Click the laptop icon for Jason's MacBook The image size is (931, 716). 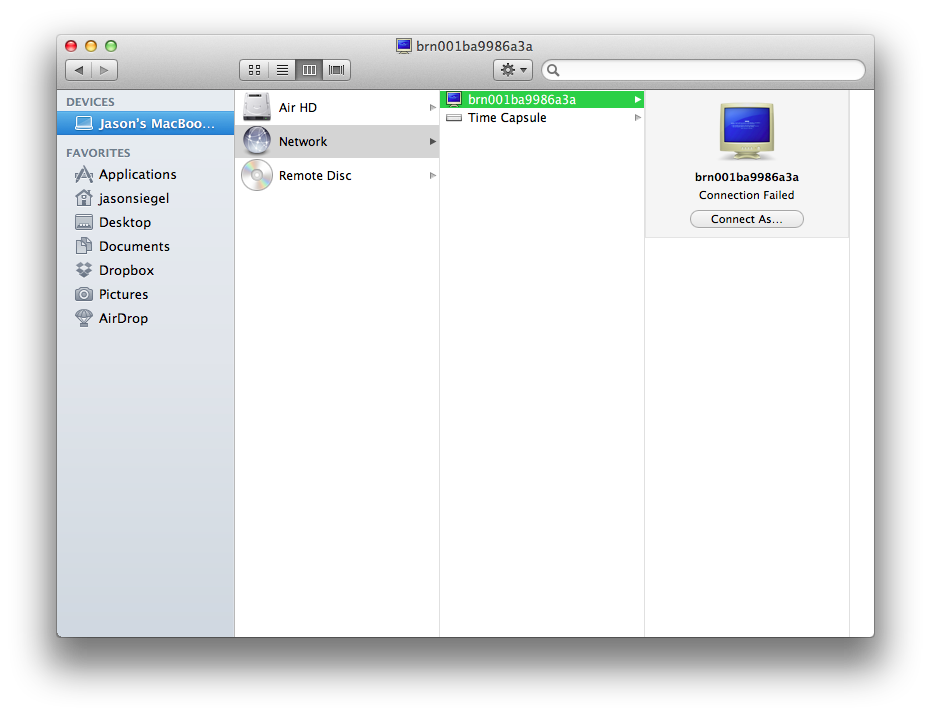[84, 123]
